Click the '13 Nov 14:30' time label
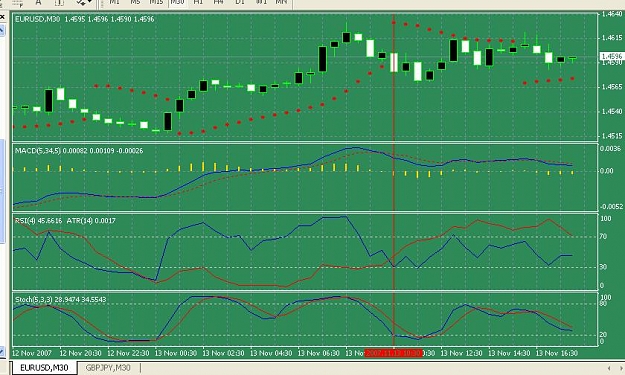 [x=509, y=353]
